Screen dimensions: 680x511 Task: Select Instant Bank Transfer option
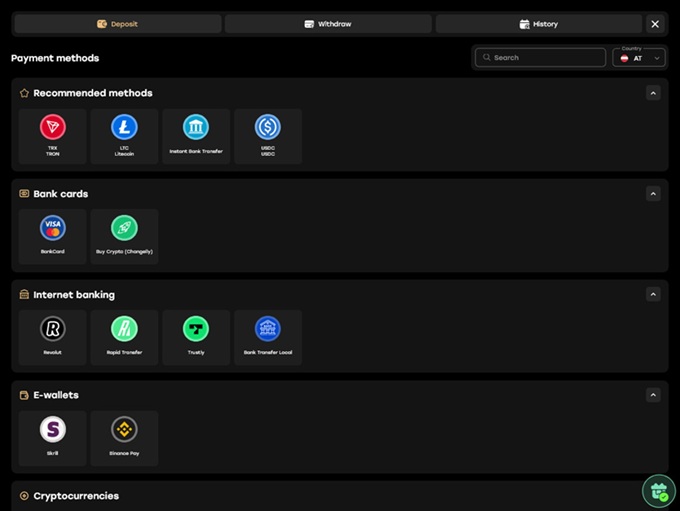click(x=196, y=136)
